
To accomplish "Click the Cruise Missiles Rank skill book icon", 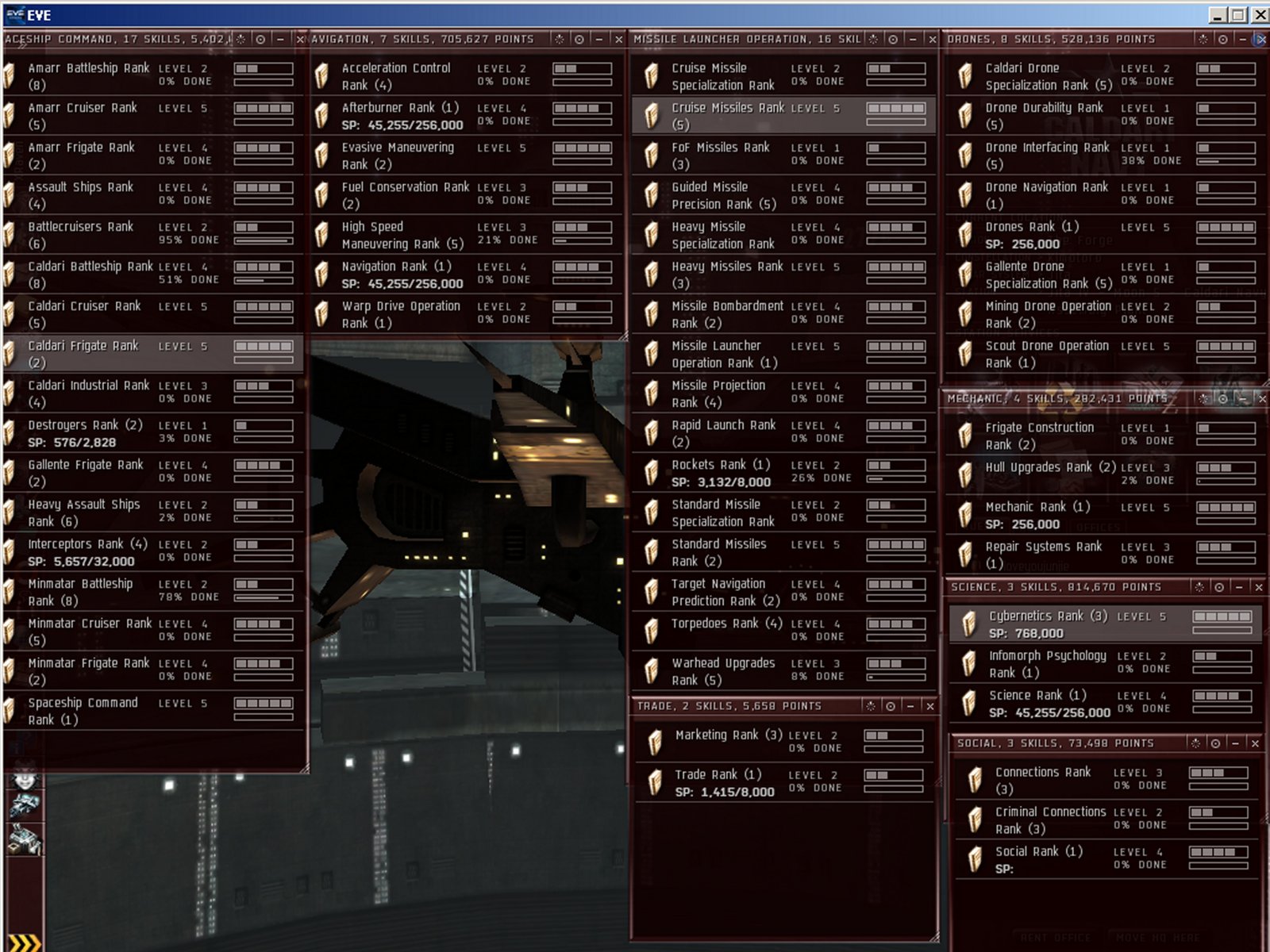I will click(x=651, y=116).
